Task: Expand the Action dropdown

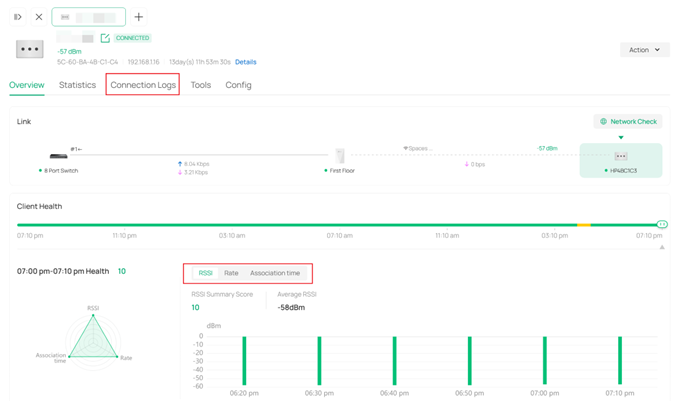Action: pyautogui.click(x=644, y=49)
